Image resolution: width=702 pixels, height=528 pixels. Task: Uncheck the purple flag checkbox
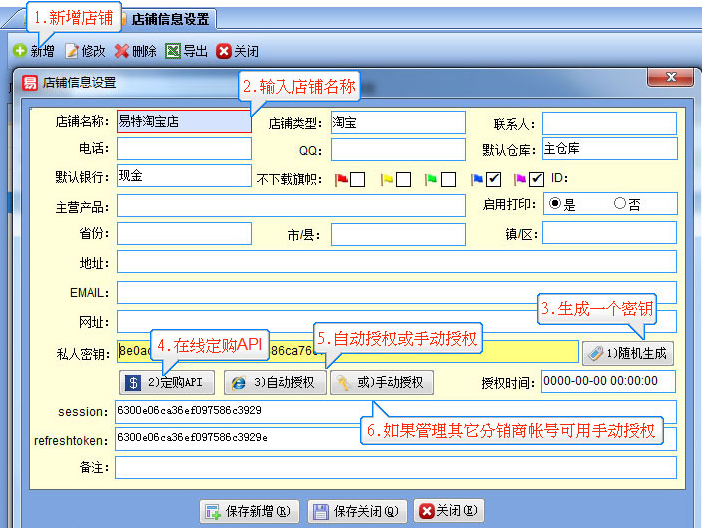[x=536, y=179]
